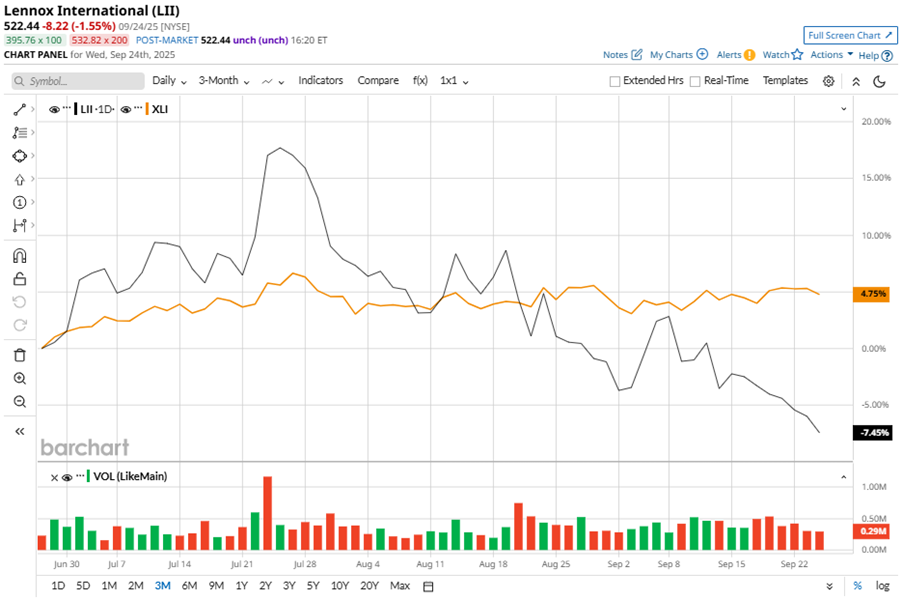902x600 pixels.
Task: Open chart settings gear
Action: click(828, 81)
